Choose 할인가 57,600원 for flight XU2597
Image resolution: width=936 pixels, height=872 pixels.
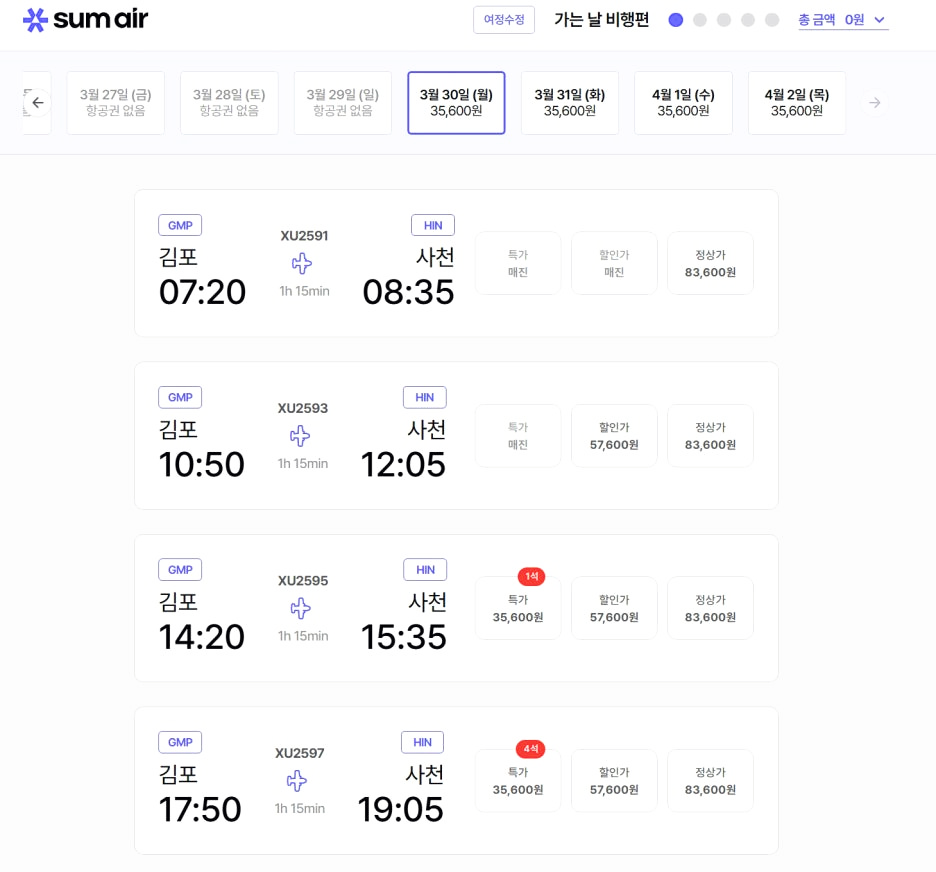pos(614,781)
